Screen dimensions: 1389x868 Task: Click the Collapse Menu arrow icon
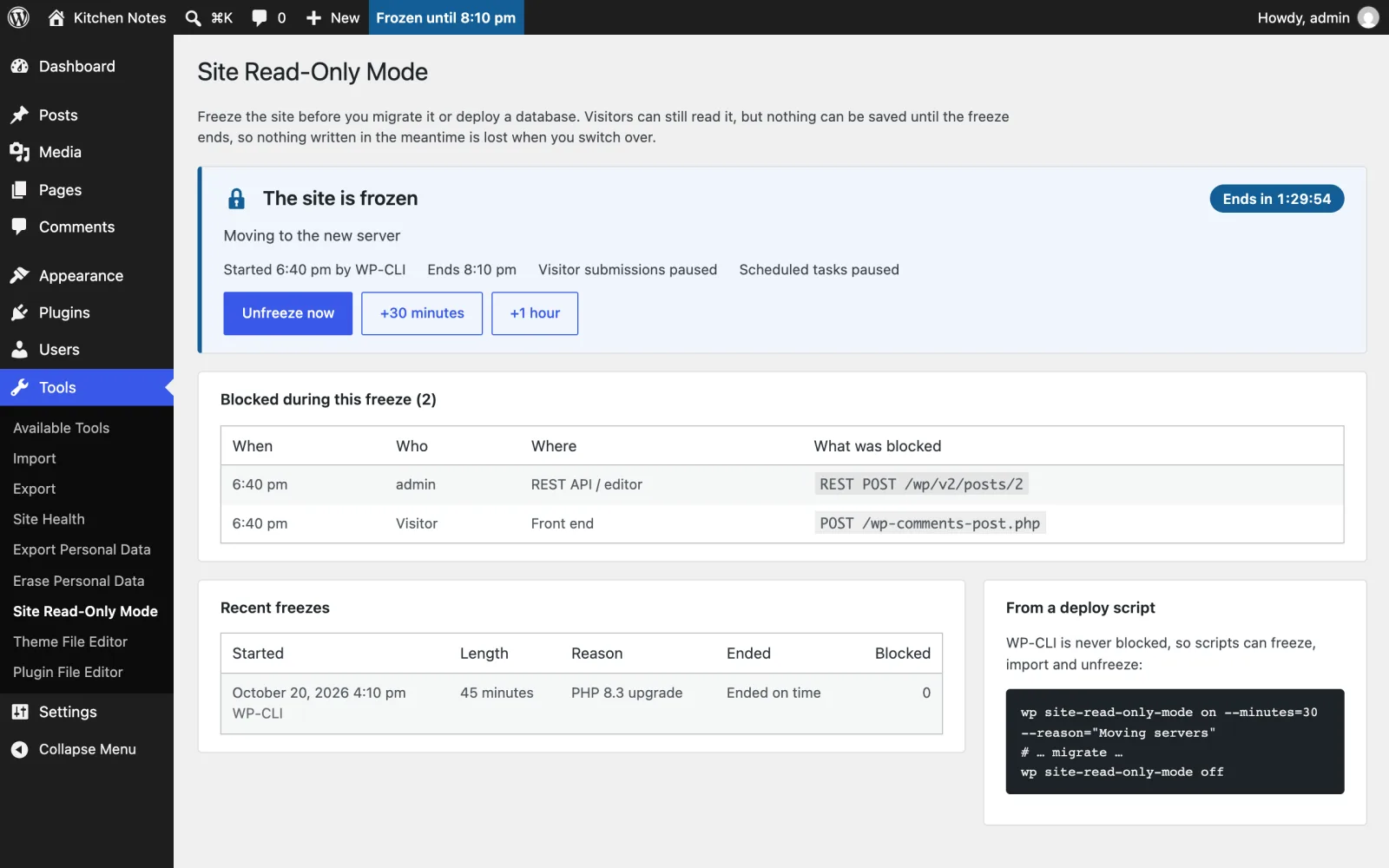20,749
